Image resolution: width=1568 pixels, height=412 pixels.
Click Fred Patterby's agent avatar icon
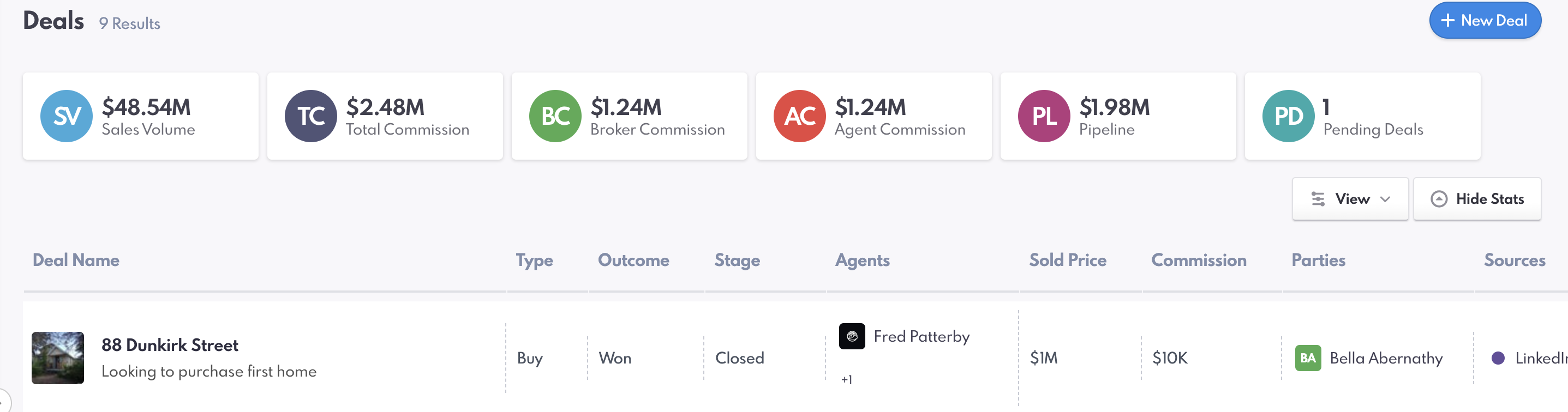tap(852, 336)
